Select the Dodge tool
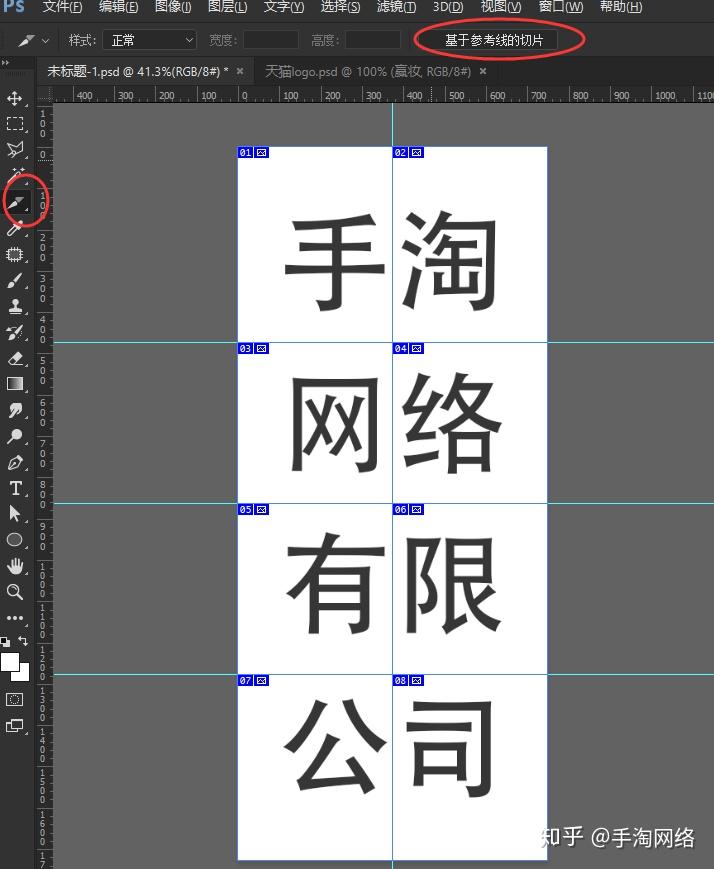Screen dimensions: 714x869 click(x=15, y=436)
